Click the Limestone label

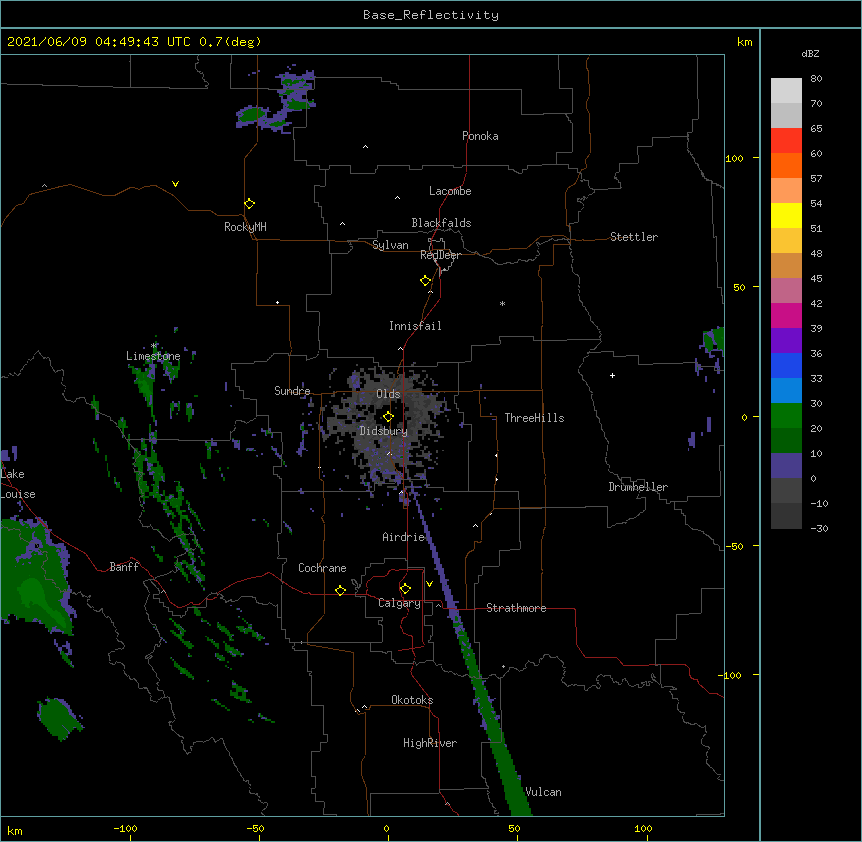(153, 356)
